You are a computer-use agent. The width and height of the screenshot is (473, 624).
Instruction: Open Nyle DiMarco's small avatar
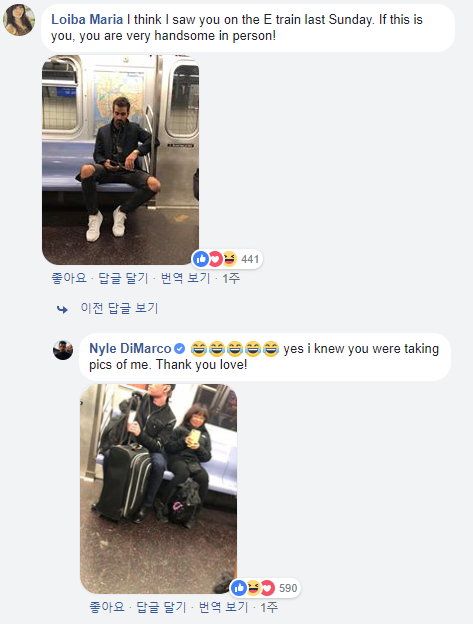pos(63,350)
